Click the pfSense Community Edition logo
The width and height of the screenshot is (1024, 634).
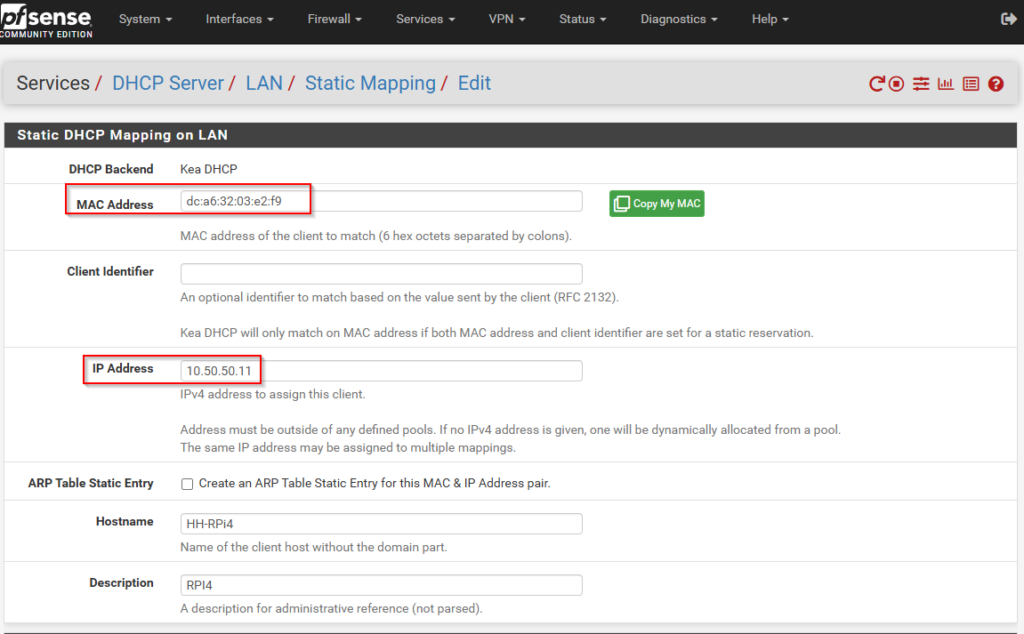(46, 21)
